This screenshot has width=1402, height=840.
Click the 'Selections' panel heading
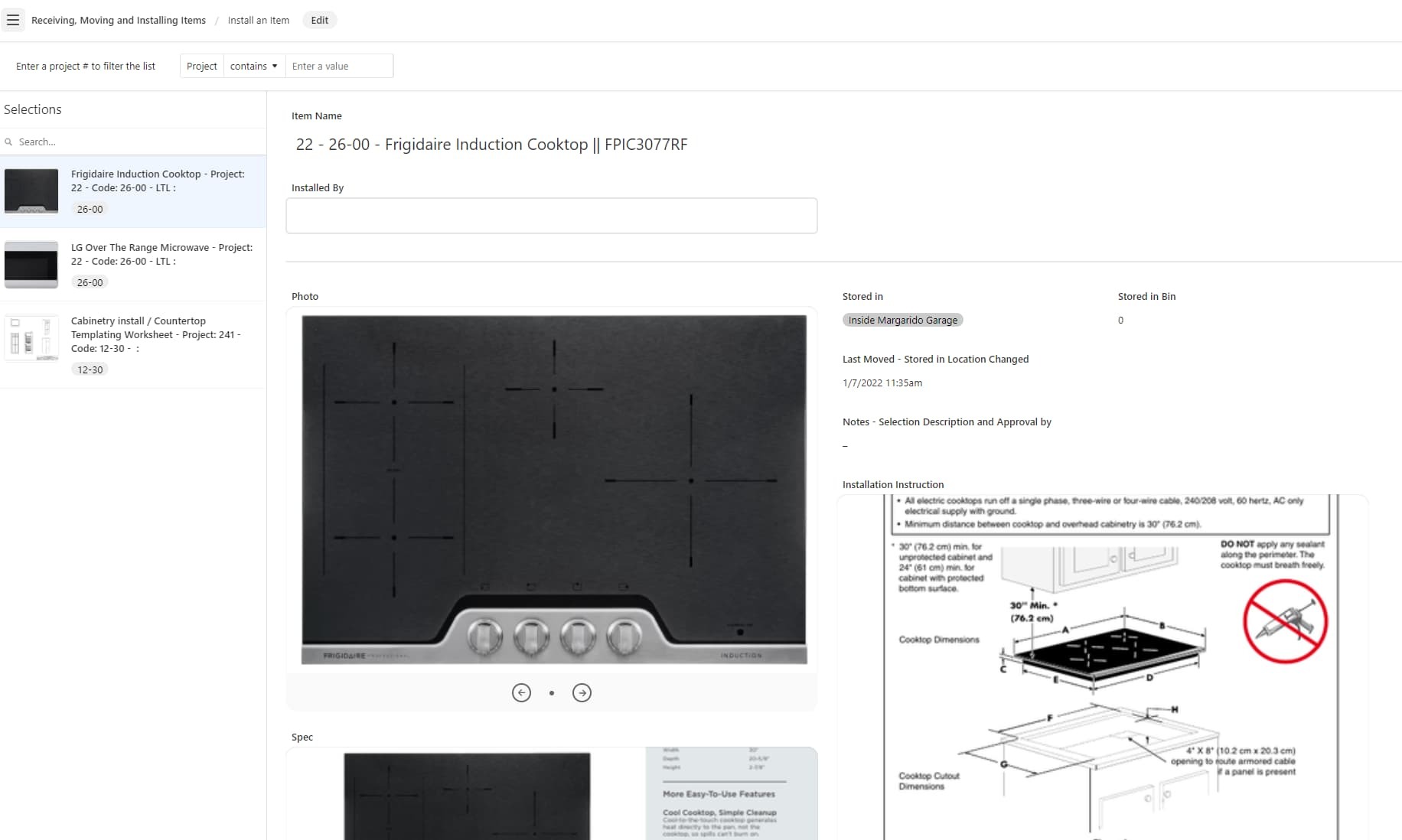point(33,109)
